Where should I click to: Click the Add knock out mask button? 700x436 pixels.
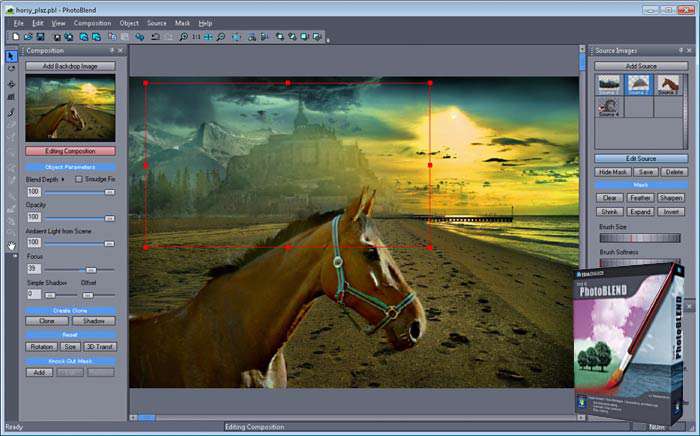39,372
